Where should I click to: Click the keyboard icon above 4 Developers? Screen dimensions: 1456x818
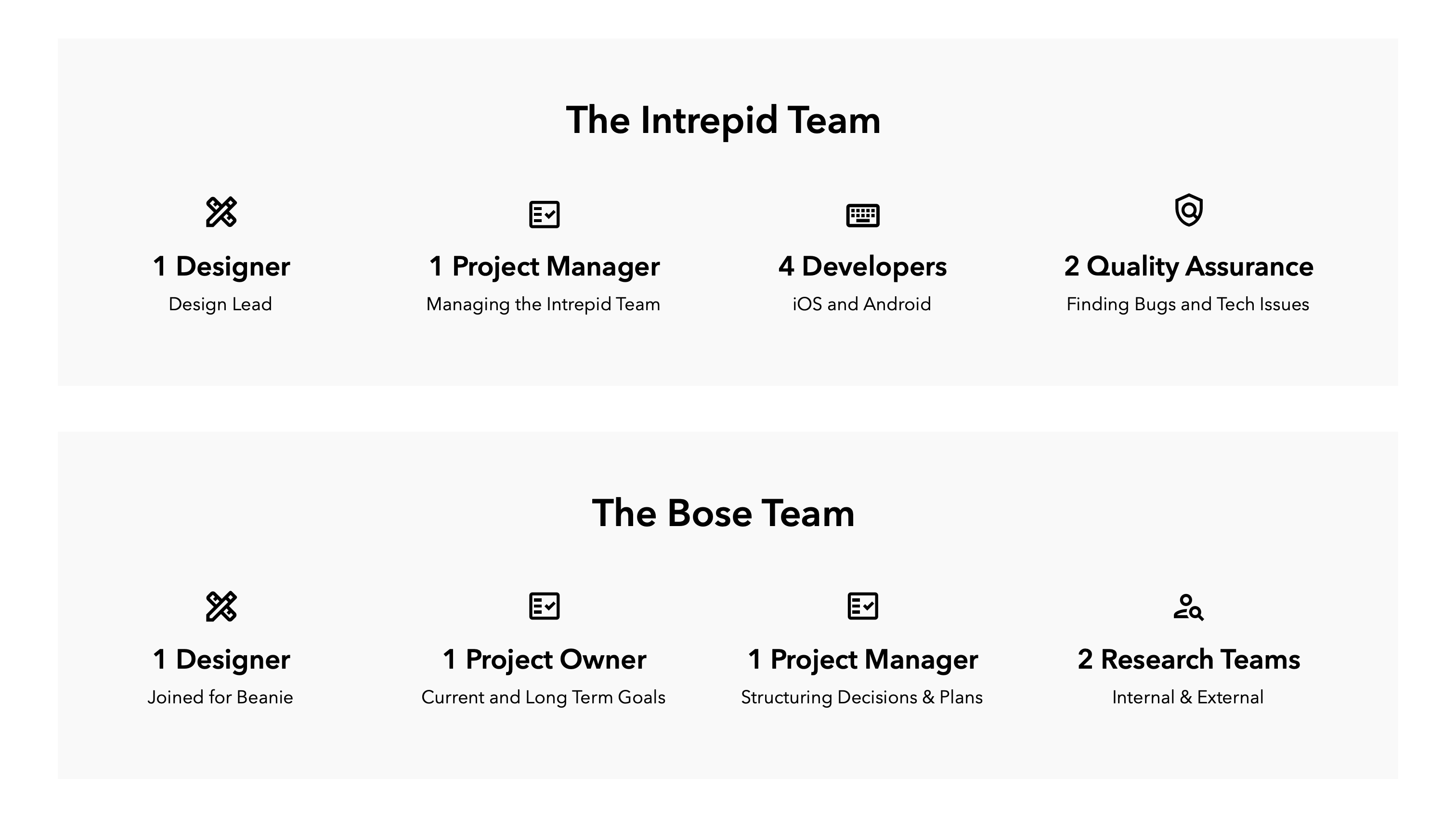point(862,215)
